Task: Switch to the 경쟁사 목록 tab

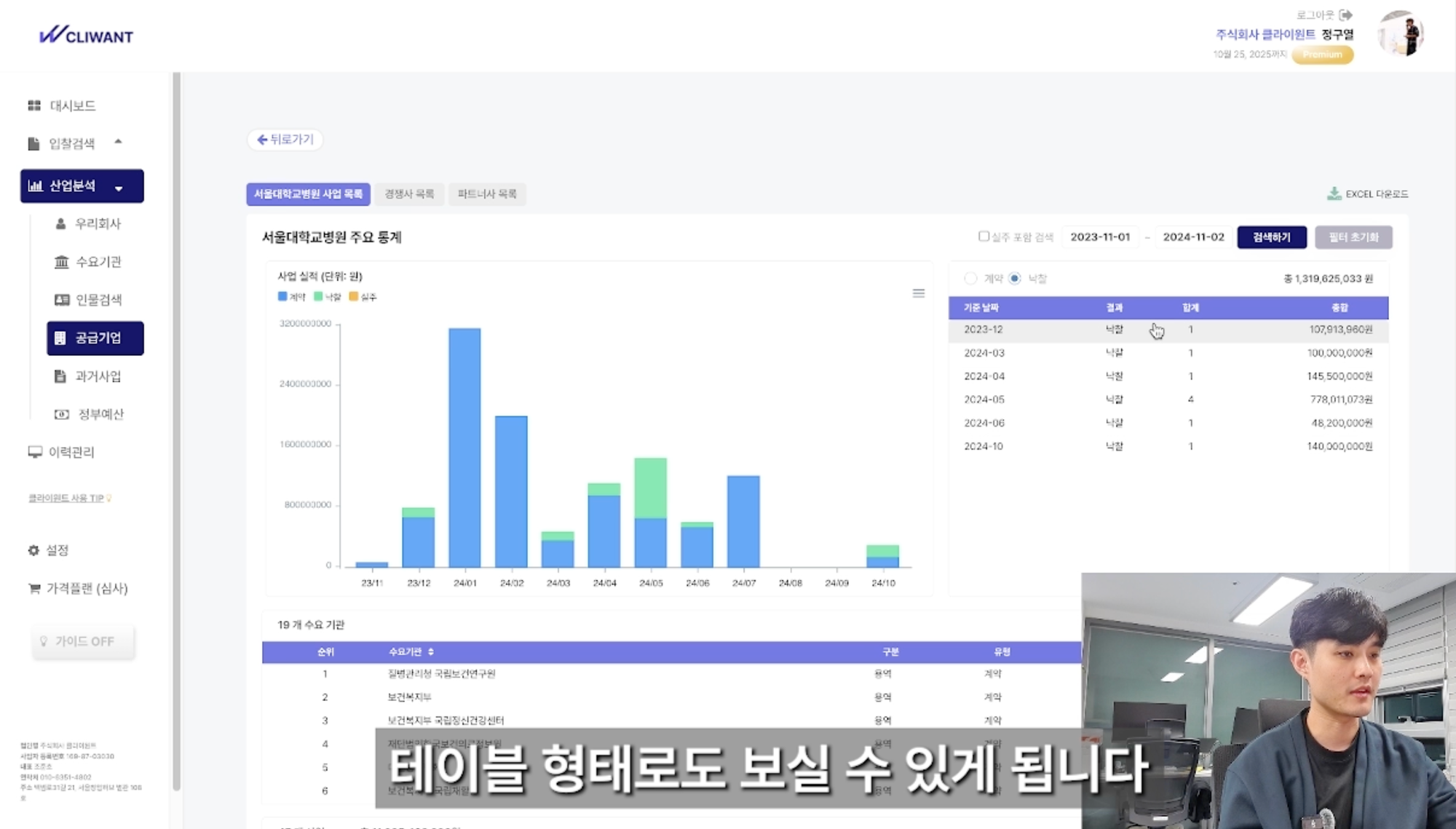Action: 409,194
